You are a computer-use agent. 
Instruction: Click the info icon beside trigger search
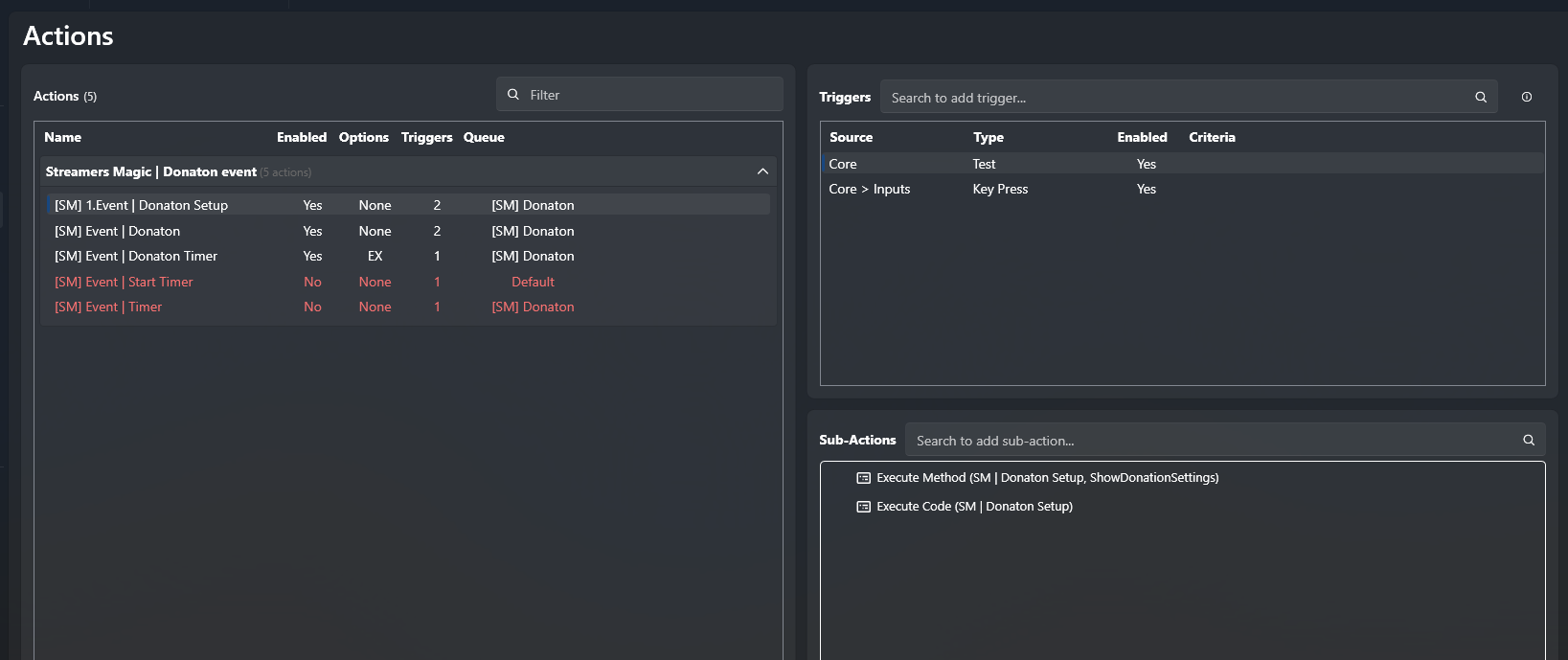pyautogui.click(x=1526, y=98)
